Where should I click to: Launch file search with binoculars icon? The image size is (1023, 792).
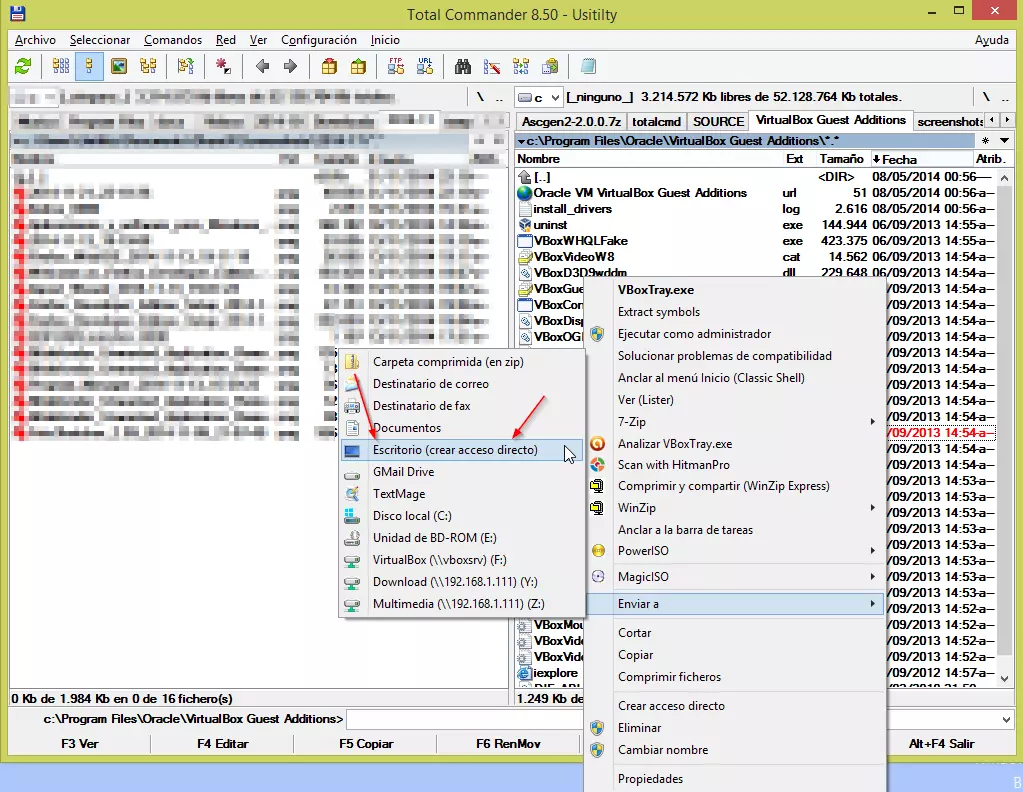point(463,67)
